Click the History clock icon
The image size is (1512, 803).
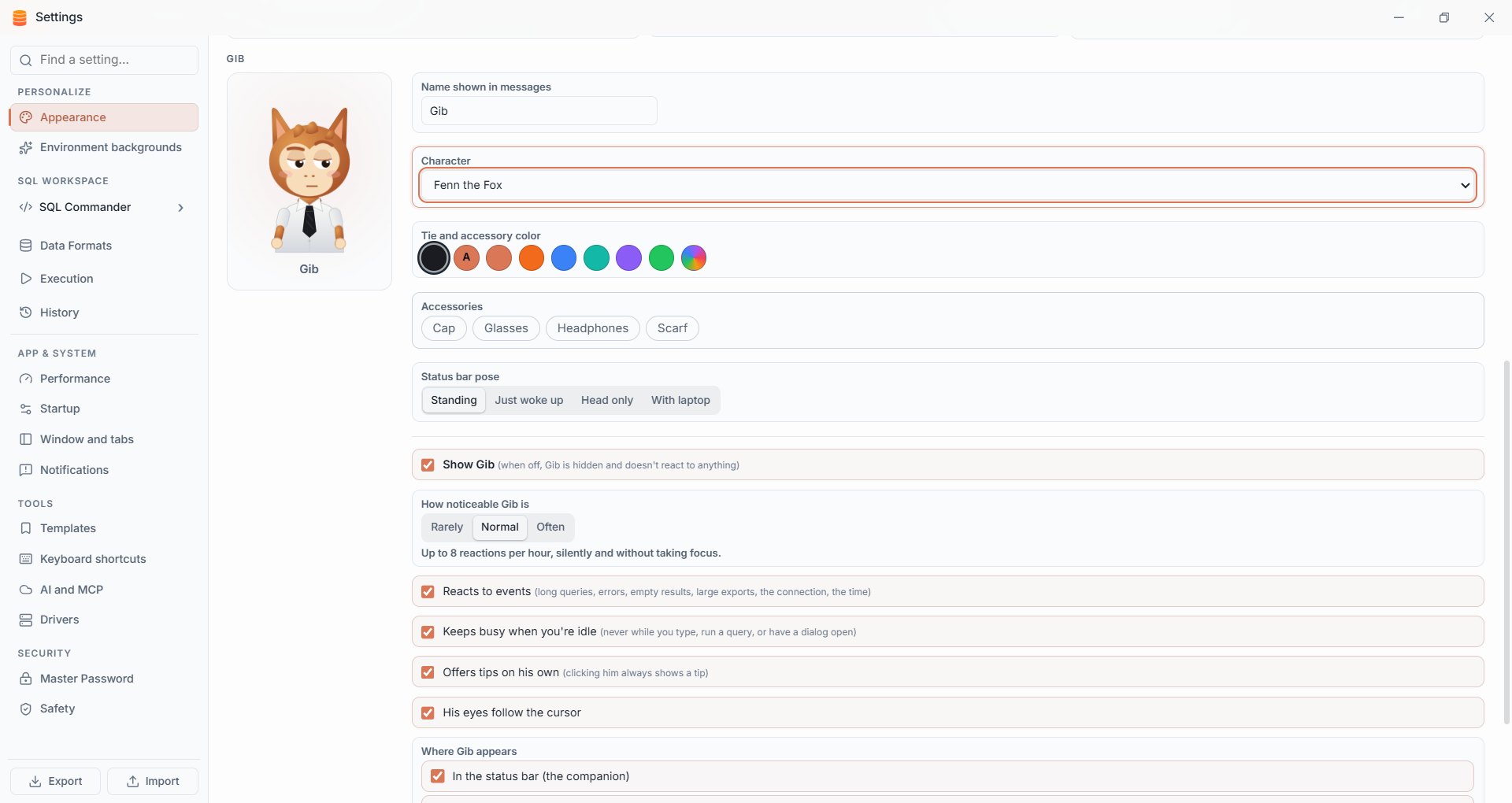click(26, 313)
